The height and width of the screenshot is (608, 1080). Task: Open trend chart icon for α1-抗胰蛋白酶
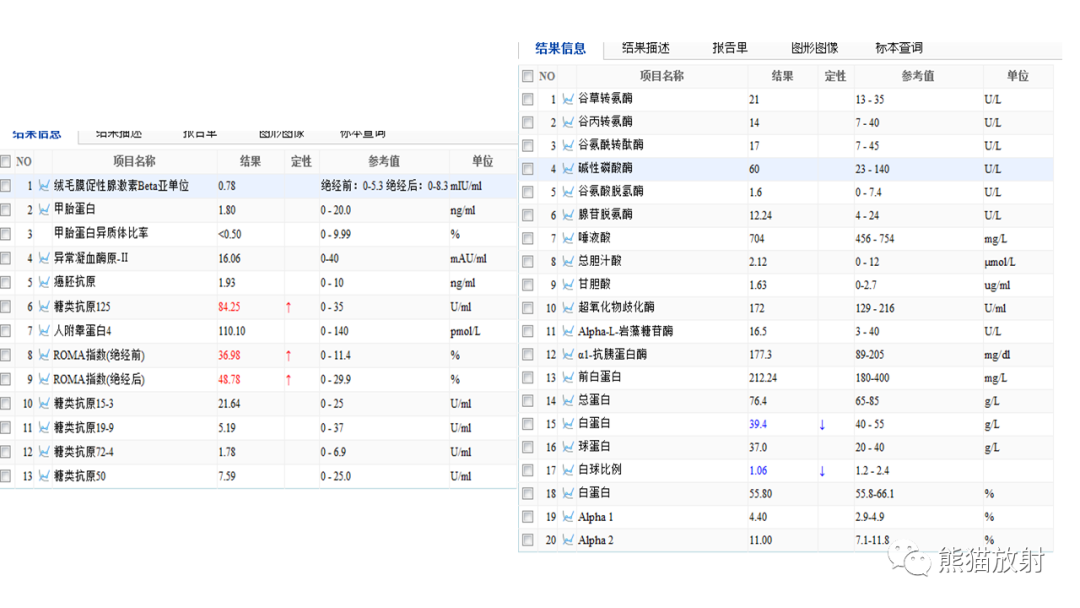(568, 355)
